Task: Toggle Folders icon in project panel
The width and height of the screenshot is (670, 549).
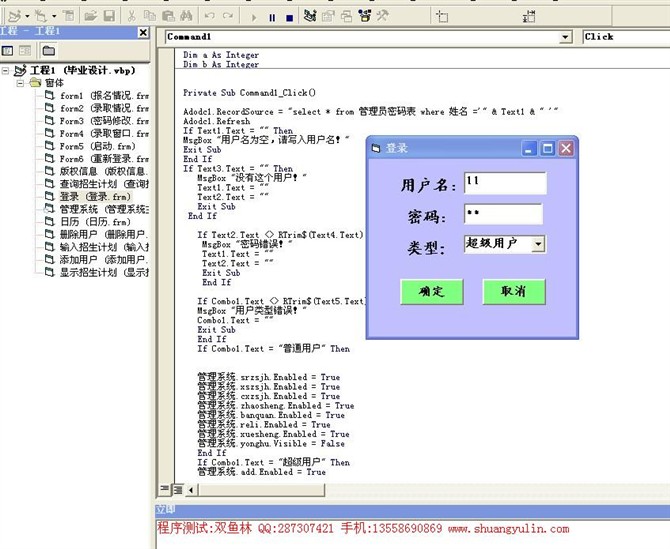Action: pyautogui.click(x=48, y=50)
